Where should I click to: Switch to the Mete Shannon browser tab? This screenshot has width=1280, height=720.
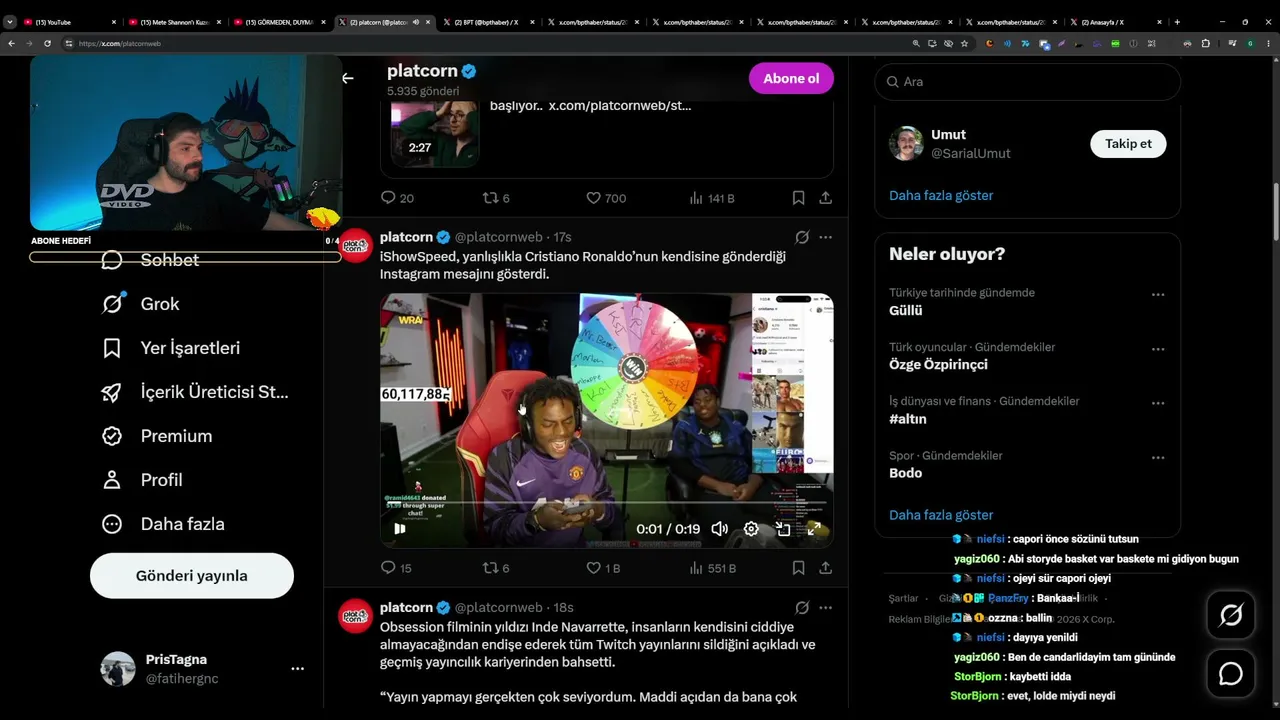(x=175, y=22)
